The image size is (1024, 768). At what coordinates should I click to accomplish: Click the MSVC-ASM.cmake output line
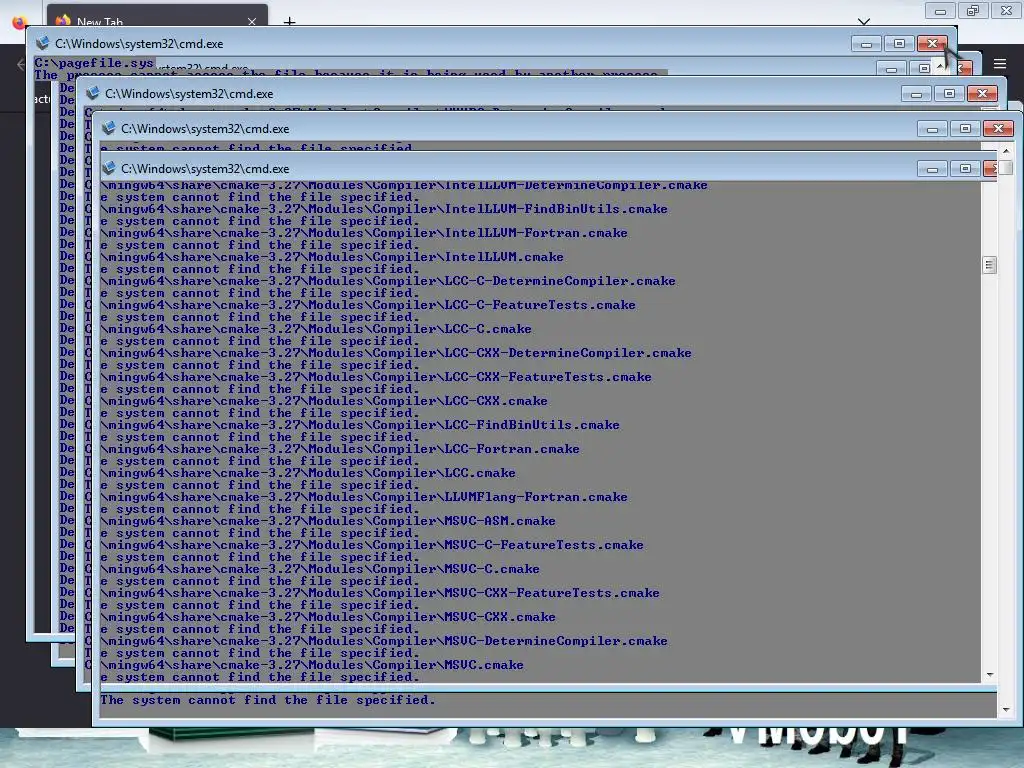[x=328, y=521]
